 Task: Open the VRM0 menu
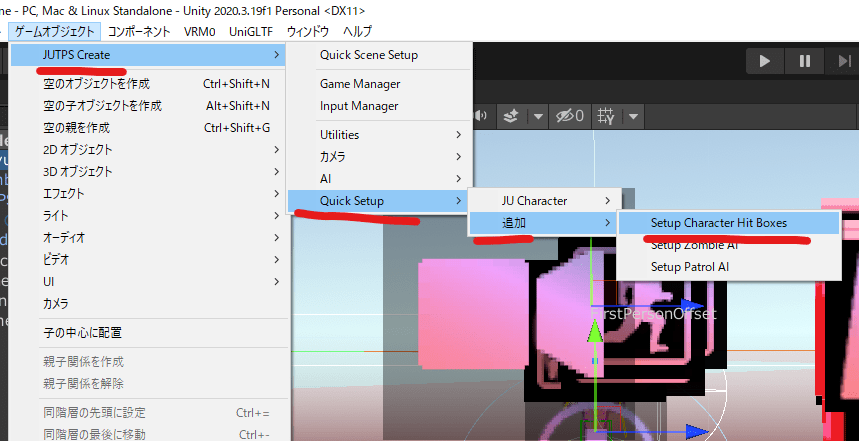[x=199, y=31]
